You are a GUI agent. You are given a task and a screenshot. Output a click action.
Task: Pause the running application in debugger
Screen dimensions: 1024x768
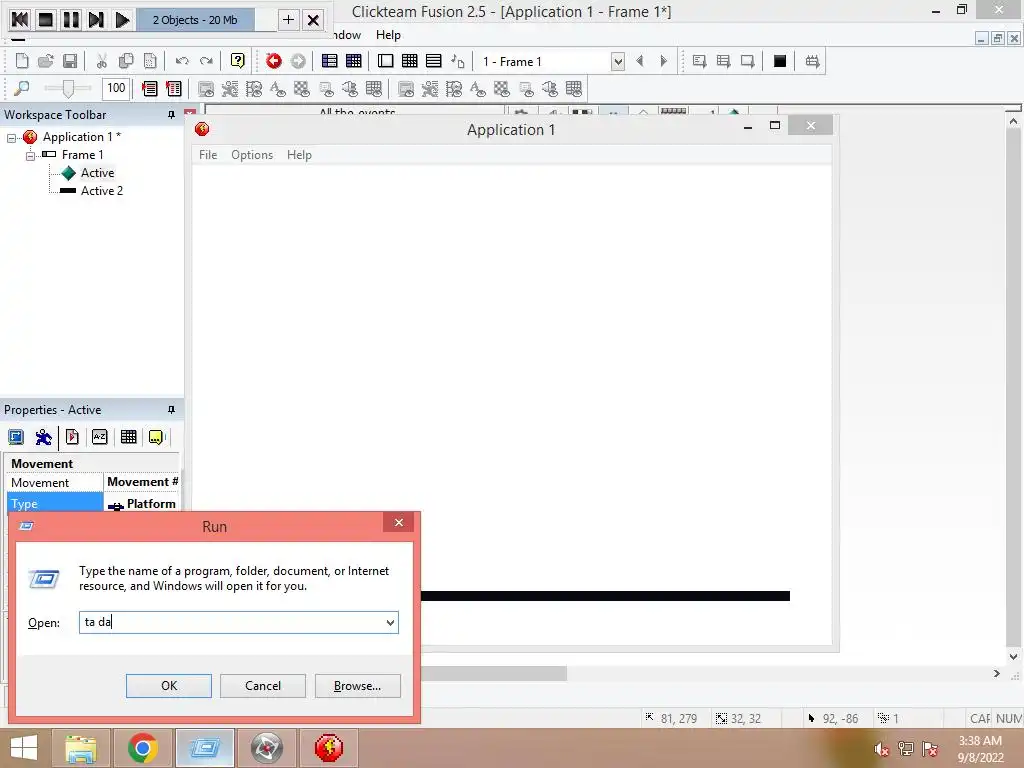(x=71, y=20)
